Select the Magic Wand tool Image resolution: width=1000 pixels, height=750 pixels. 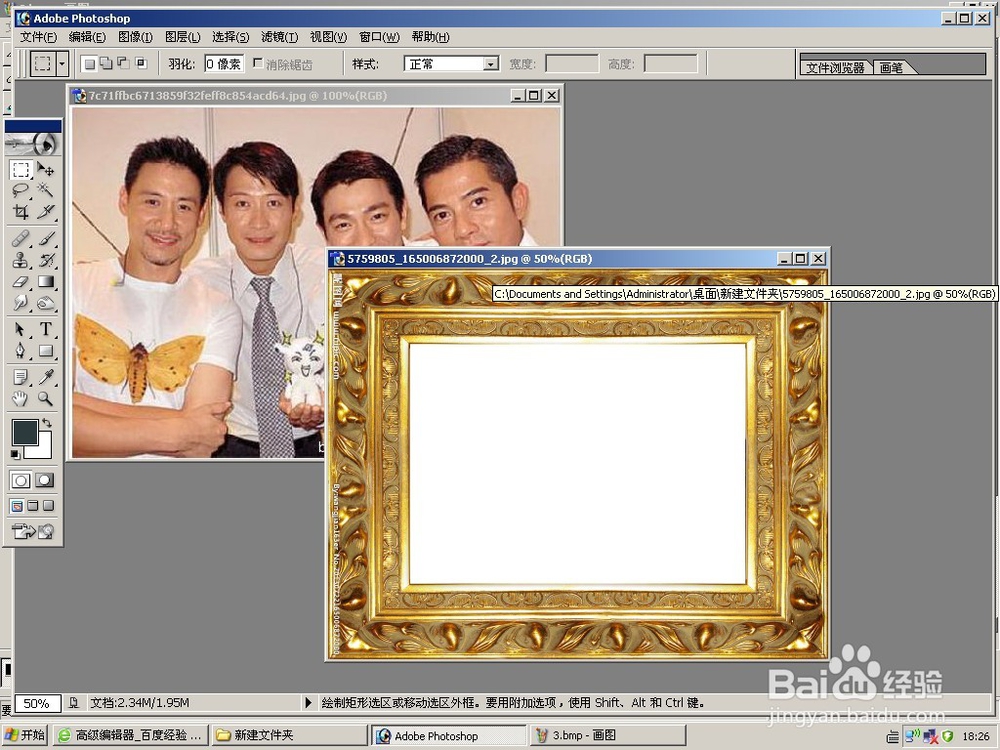point(45,190)
